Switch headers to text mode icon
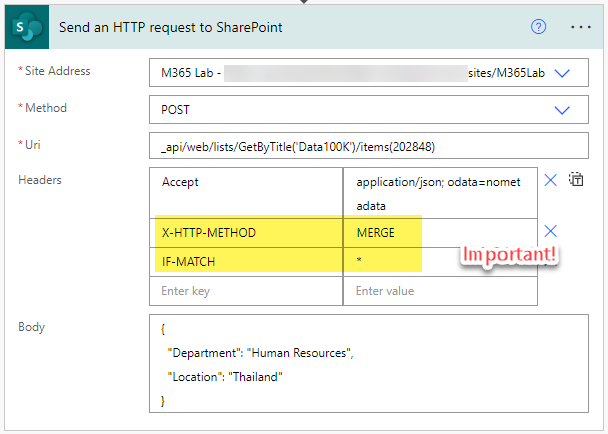Image resolution: width=608 pixels, height=434 pixels. coord(576,179)
